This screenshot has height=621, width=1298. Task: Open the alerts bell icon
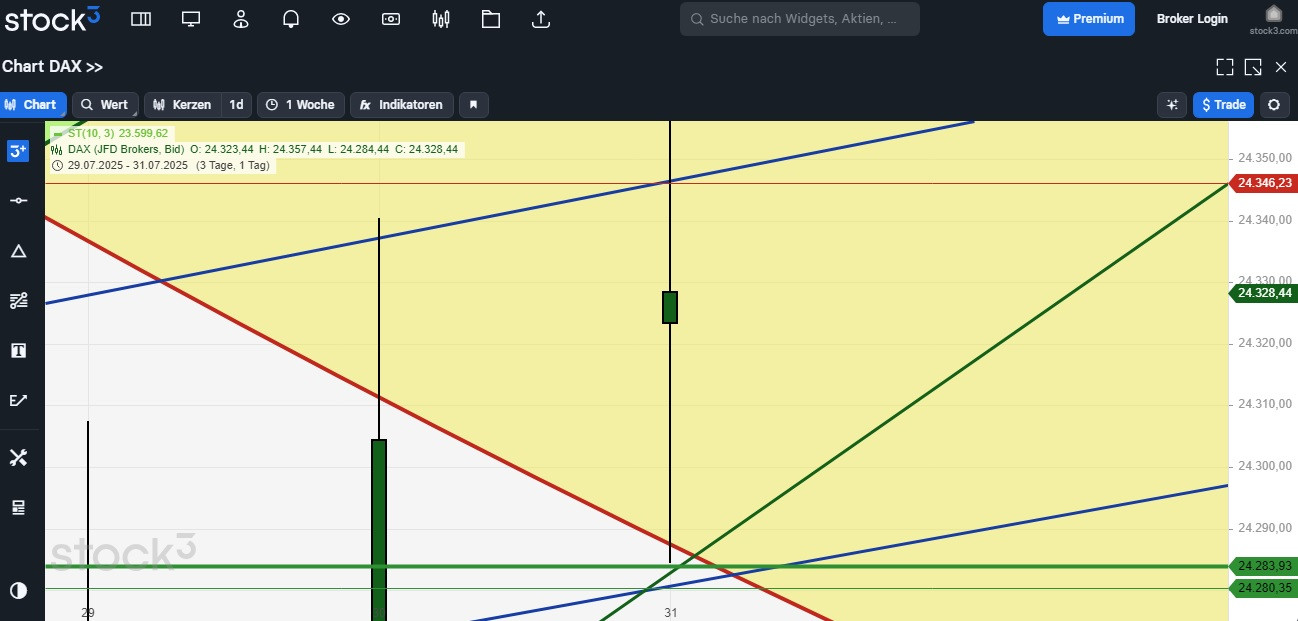(x=291, y=19)
